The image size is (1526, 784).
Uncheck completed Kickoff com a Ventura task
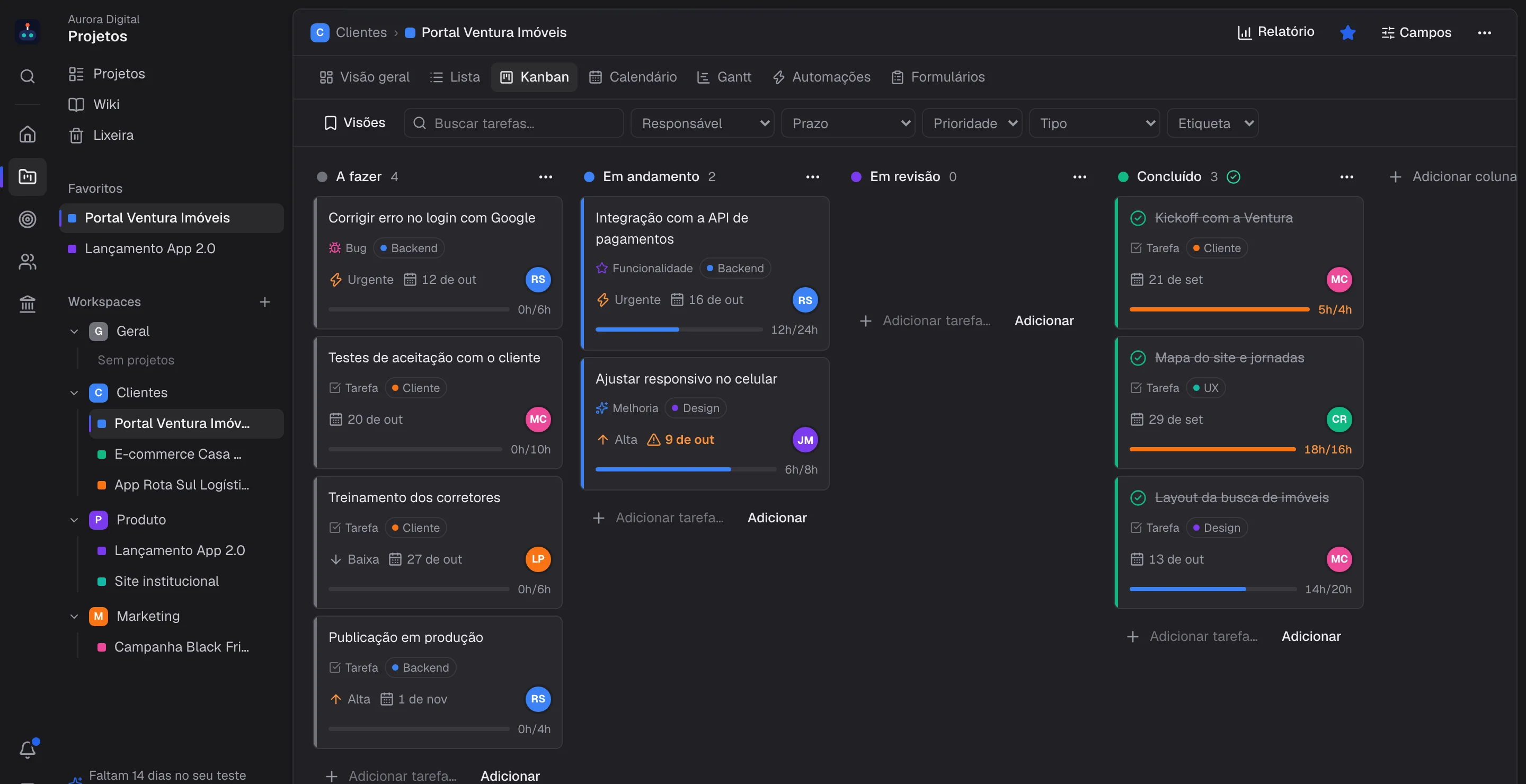point(1138,218)
